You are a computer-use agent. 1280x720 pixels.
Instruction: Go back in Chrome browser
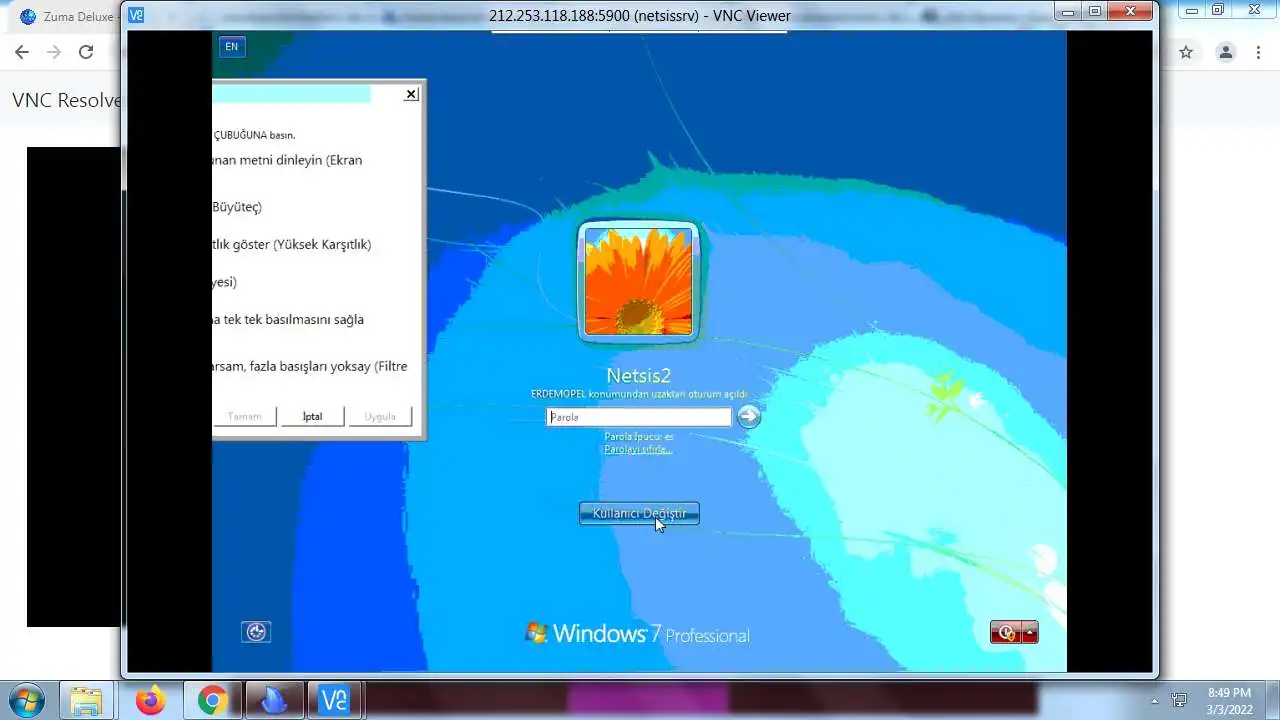(22, 52)
